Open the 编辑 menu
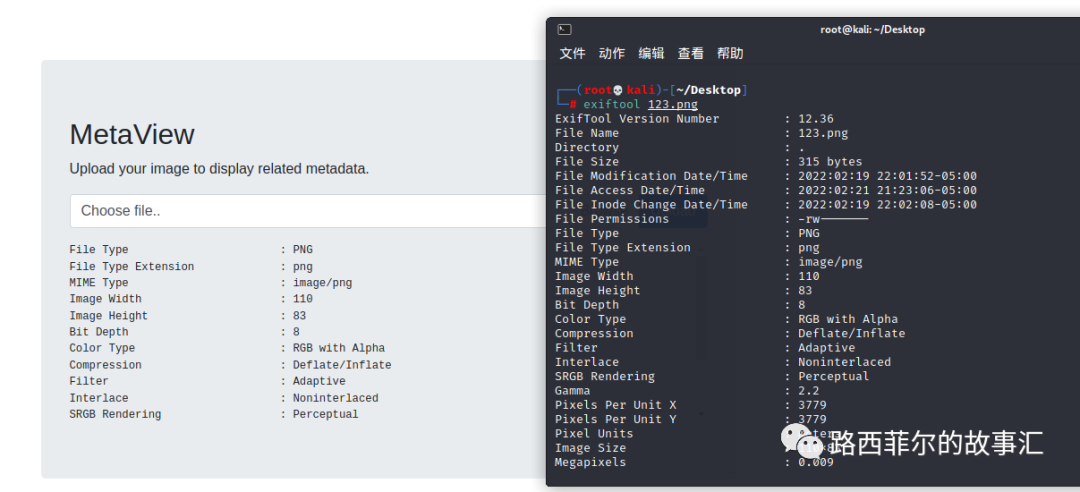1080x492 pixels. click(x=651, y=54)
